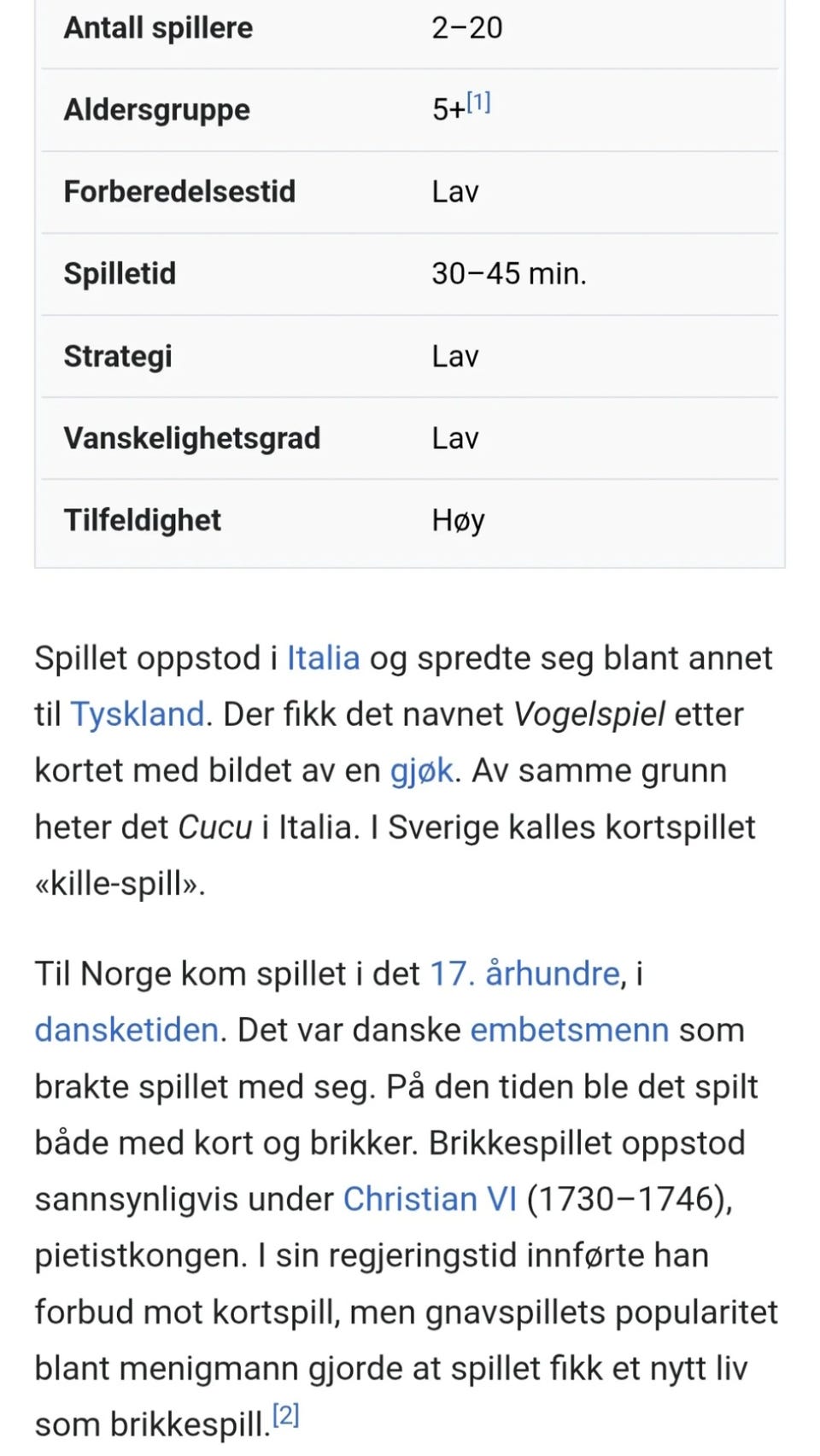Follow the embetsmenn link
Viewport: 820px width, 1456px height.
(570, 1031)
